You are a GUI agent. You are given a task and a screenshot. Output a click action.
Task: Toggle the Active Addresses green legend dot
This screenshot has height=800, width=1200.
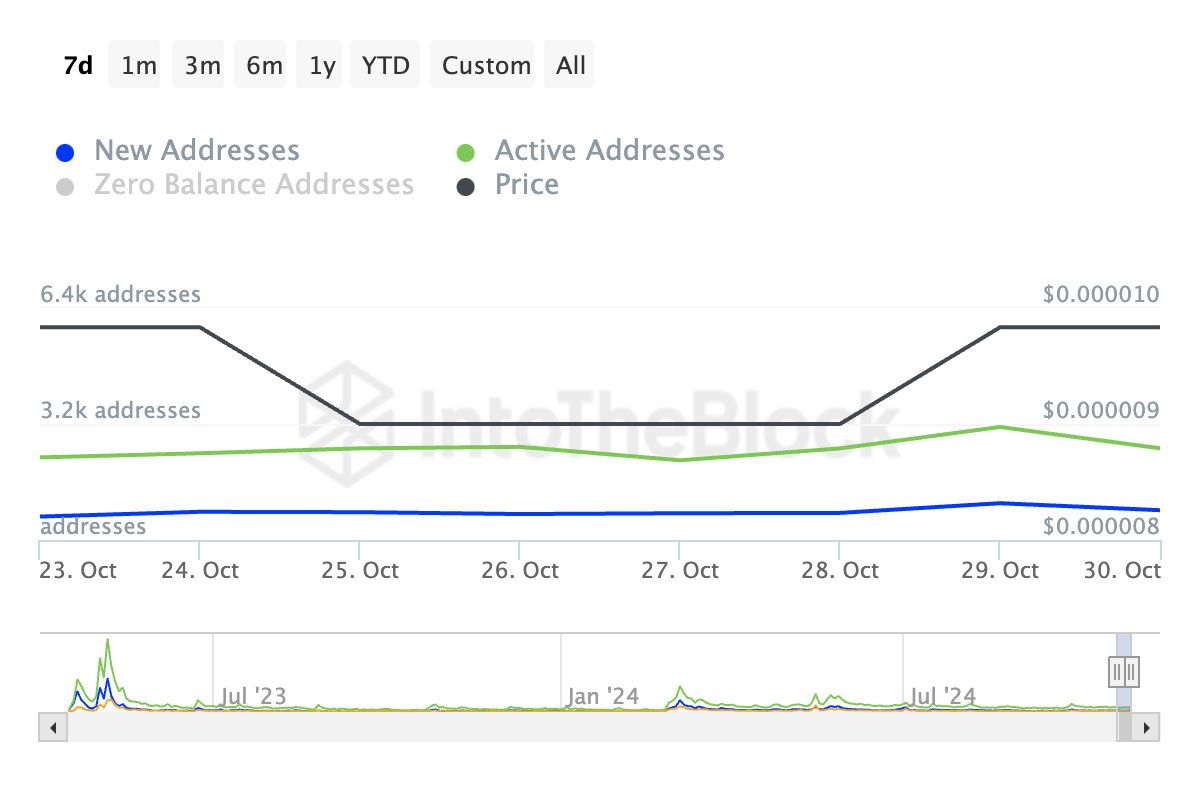(x=465, y=153)
